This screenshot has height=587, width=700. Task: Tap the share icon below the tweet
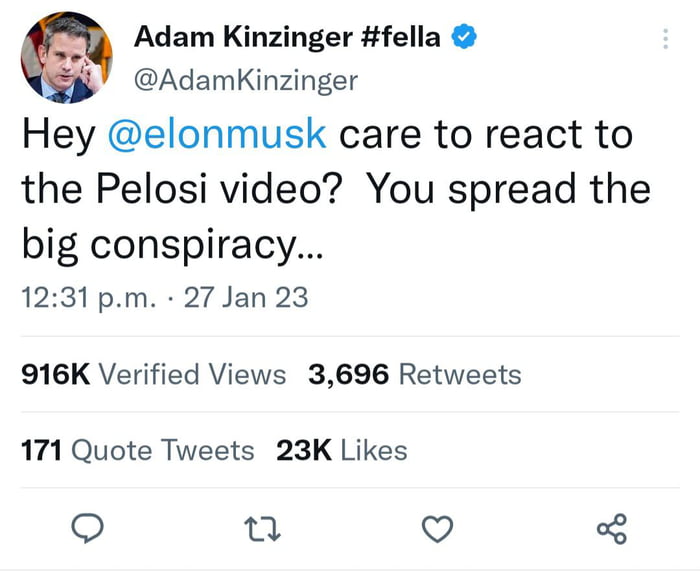(x=611, y=529)
